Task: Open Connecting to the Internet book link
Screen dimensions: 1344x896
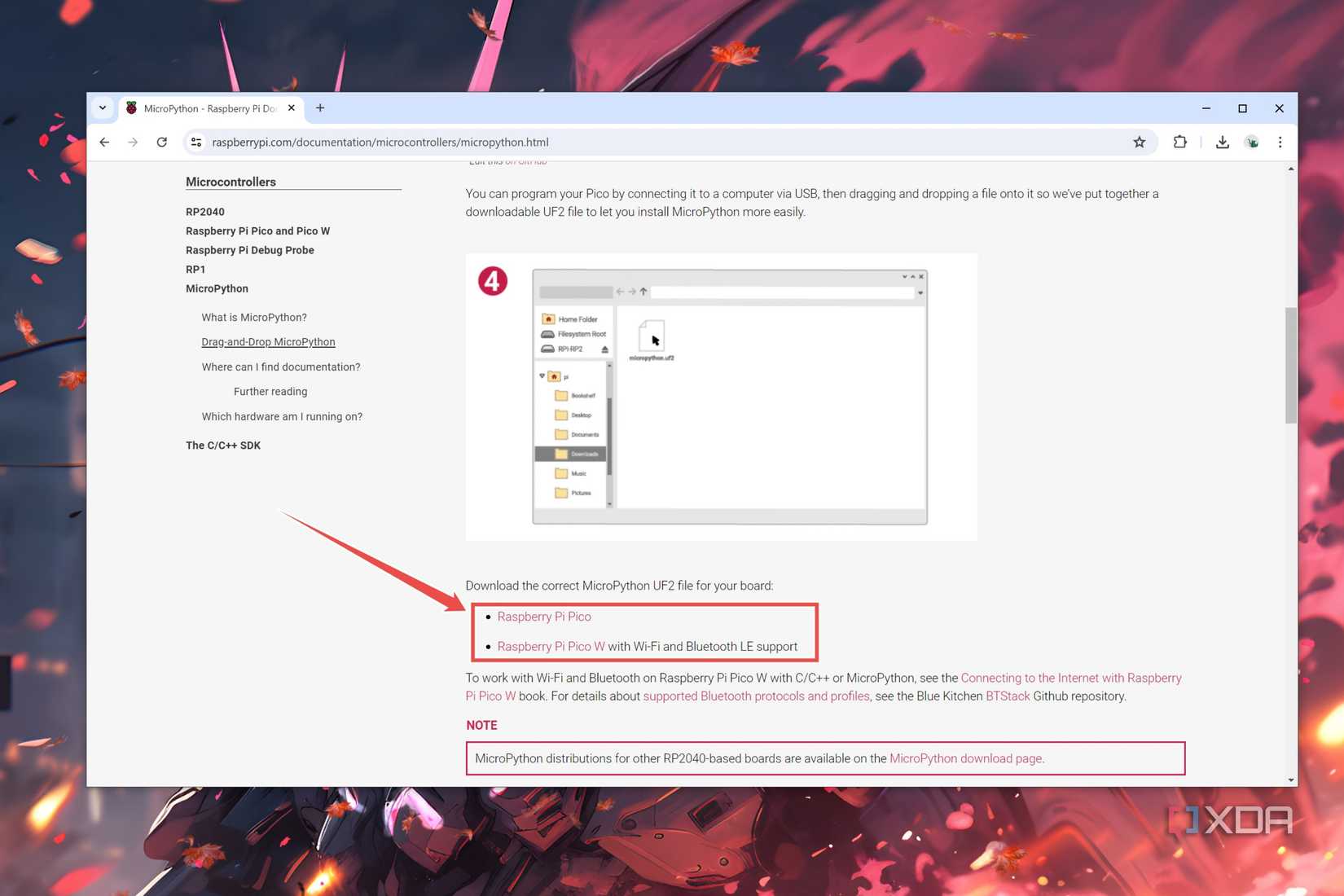Action: (824, 687)
